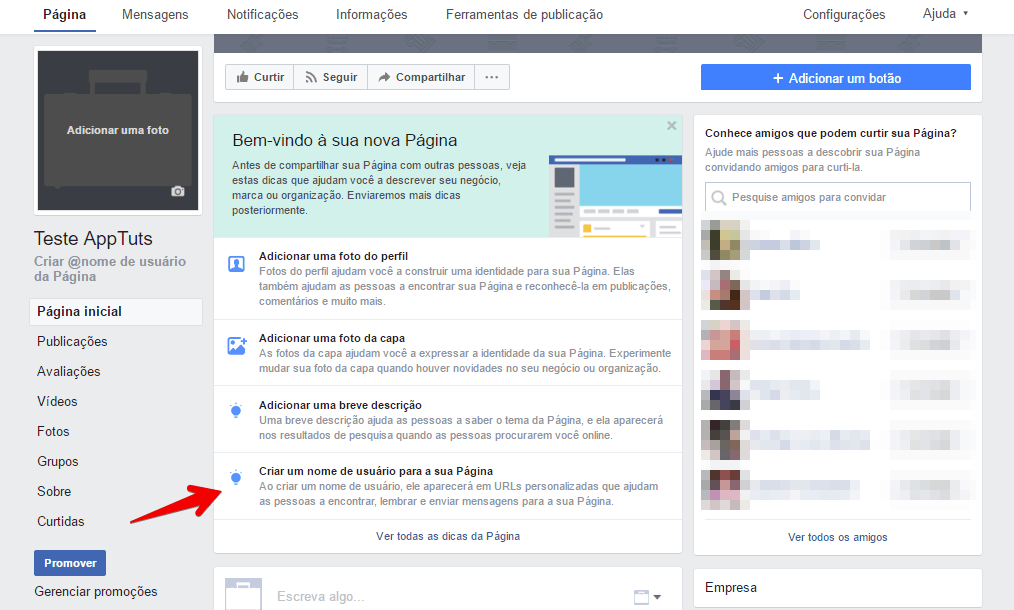Click lightbulb icon beside breve descrição
The height and width of the screenshot is (610, 1014).
(236, 410)
